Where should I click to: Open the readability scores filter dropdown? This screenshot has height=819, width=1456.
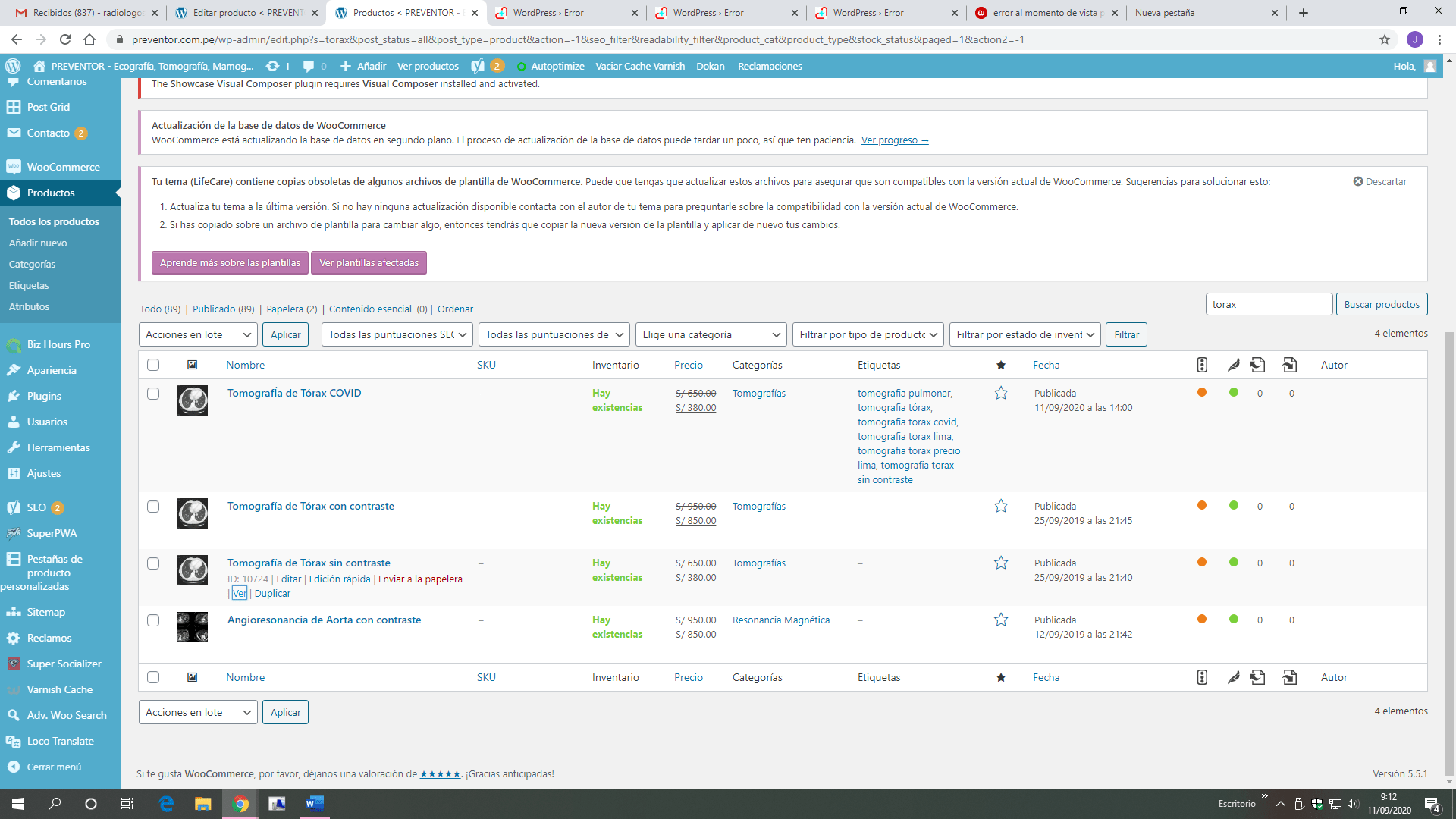[554, 334]
